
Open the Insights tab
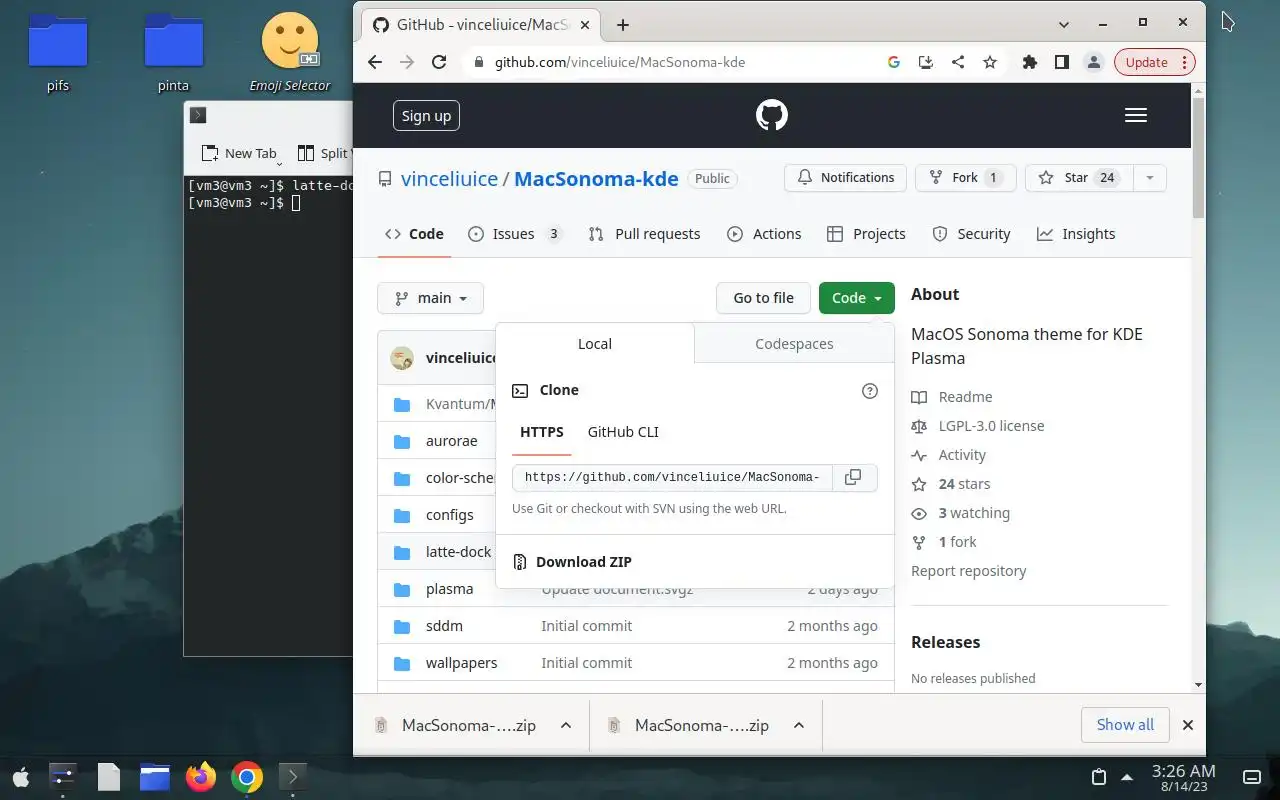[x=1076, y=234]
